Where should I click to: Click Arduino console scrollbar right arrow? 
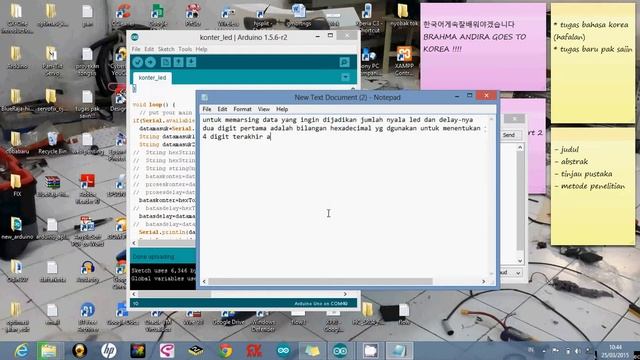click(x=345, y=294)
